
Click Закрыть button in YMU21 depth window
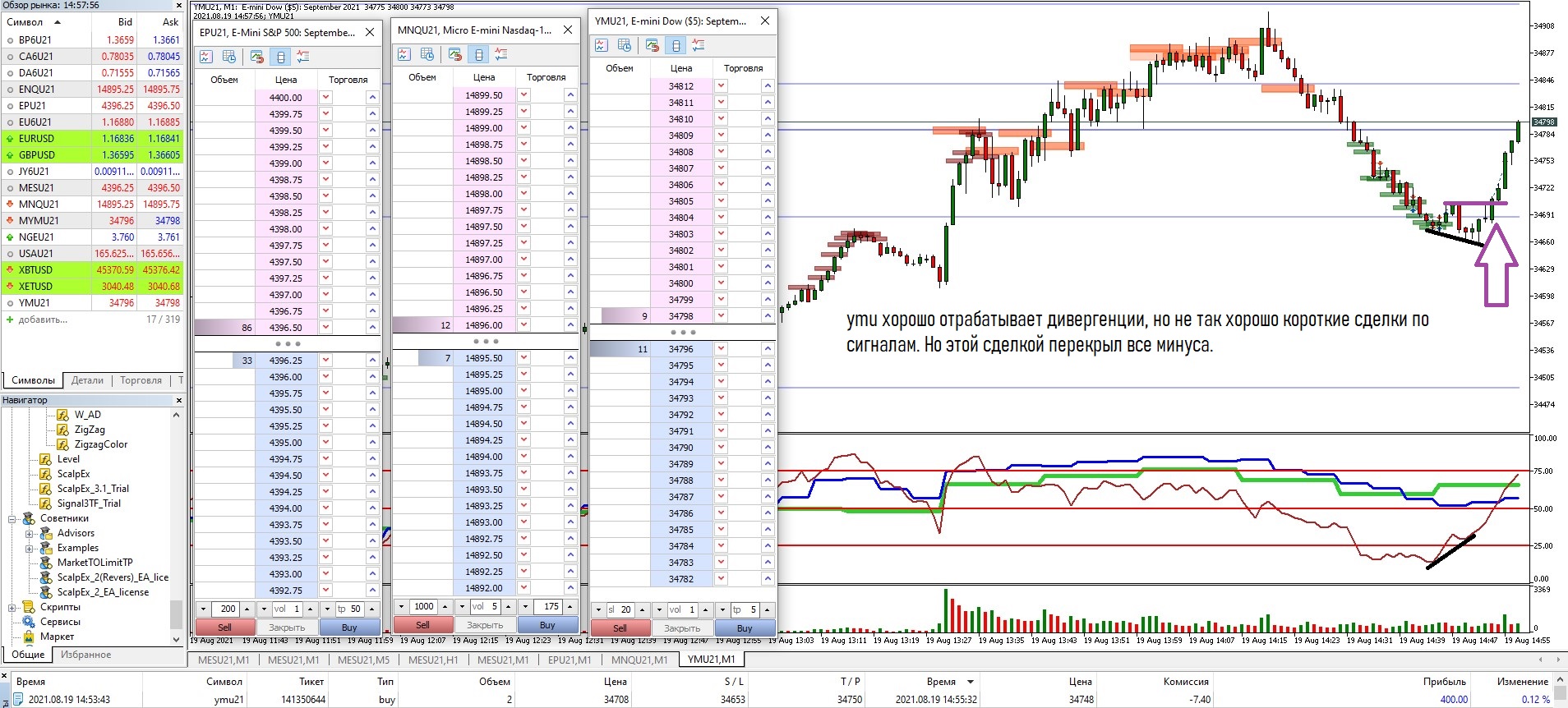click(x=682, y=628)
